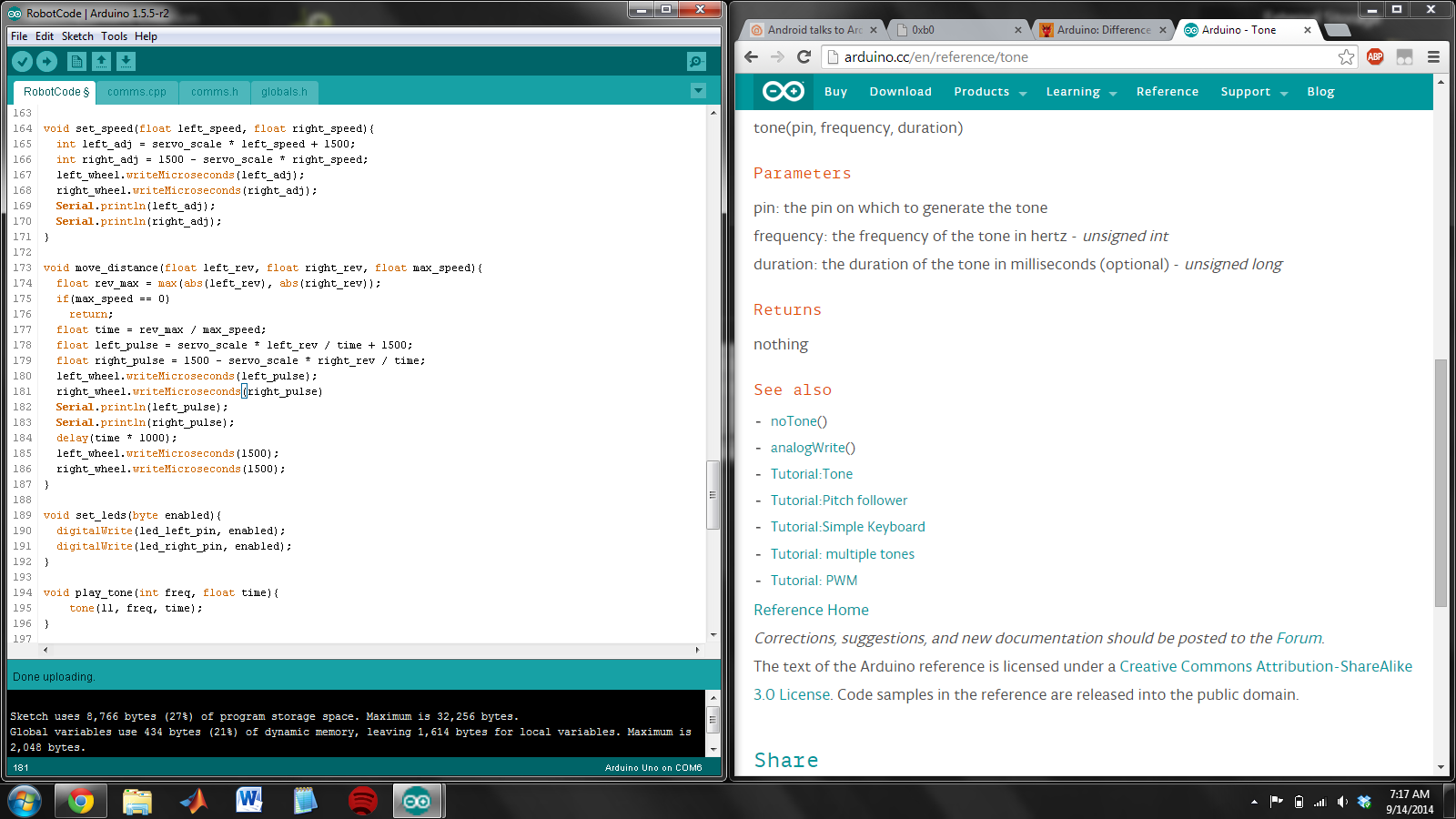1456x819 pixels.
Task: Click the grey extension icon beside Adblock Plus
Action: tap(1405, 57)
